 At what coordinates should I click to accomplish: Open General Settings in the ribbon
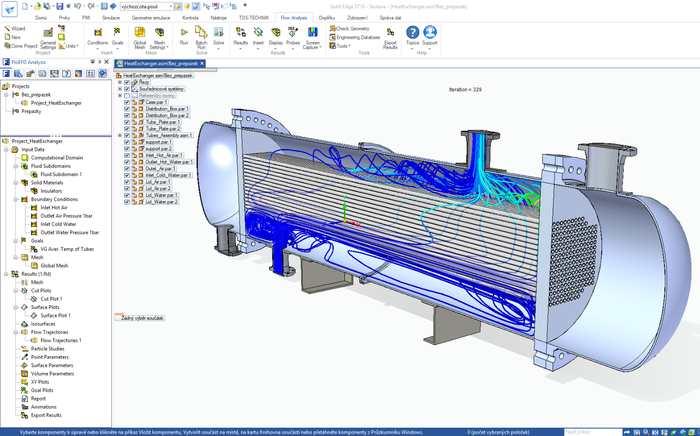[48, 38]
